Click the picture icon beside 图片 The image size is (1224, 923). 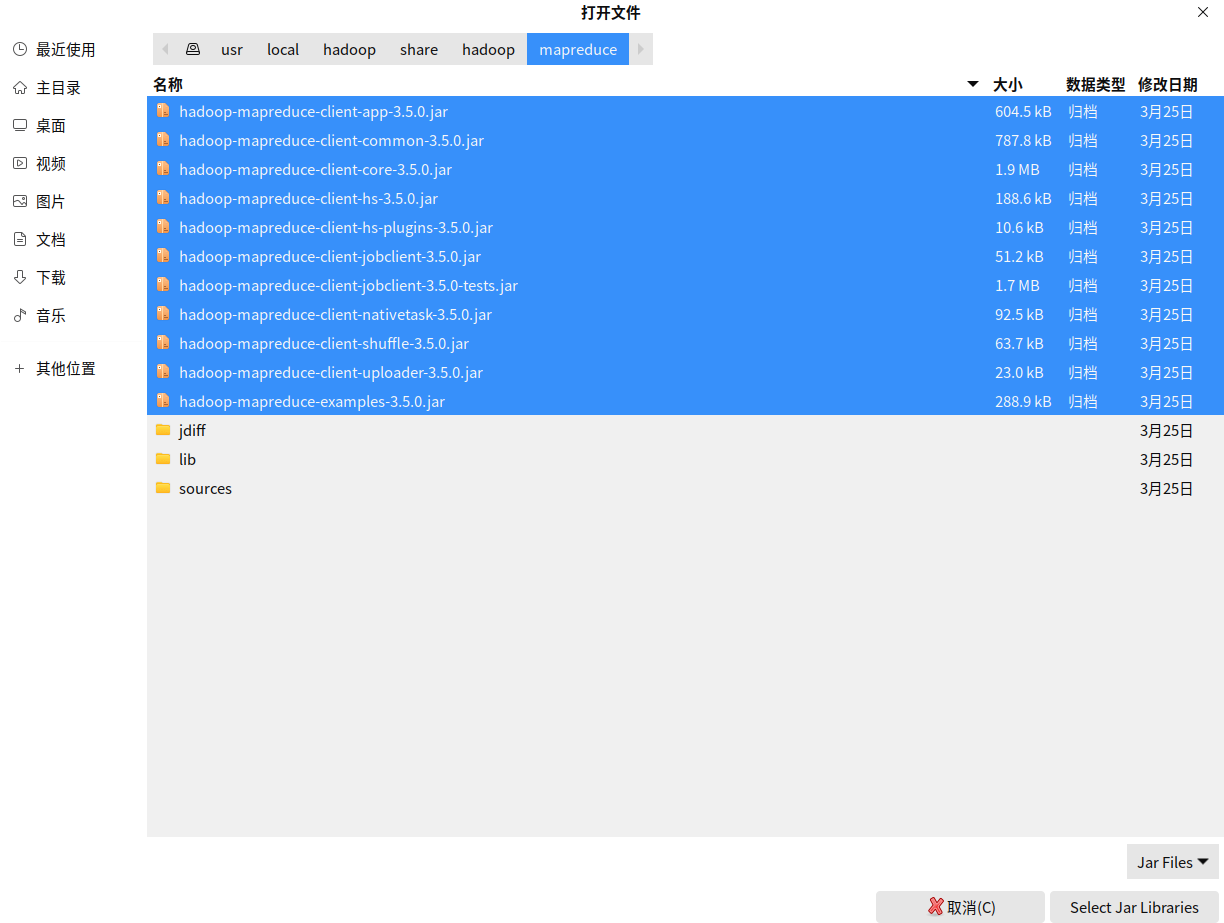coord(20,201)
